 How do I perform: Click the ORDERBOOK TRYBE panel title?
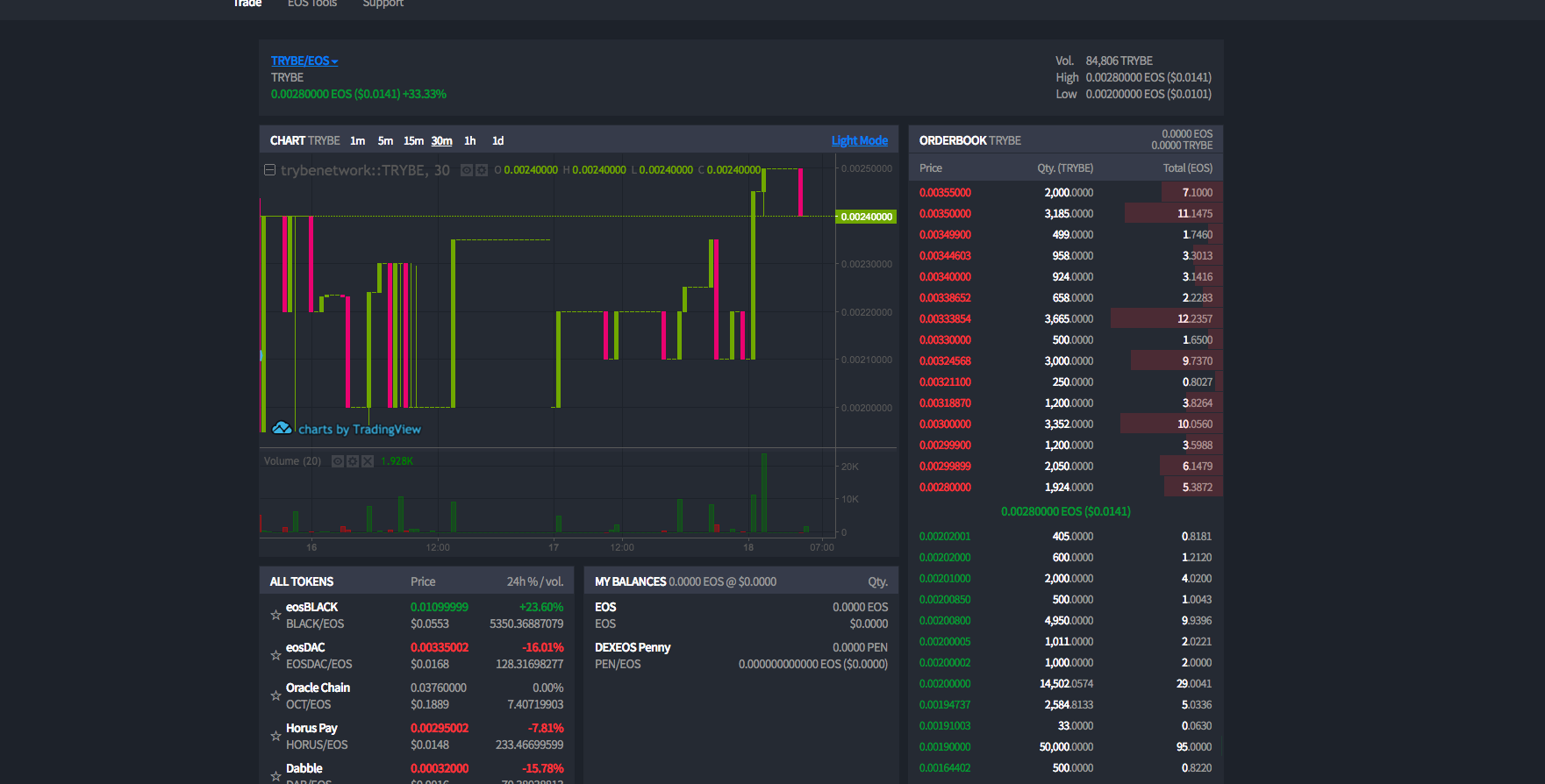(x=970, y=141)
